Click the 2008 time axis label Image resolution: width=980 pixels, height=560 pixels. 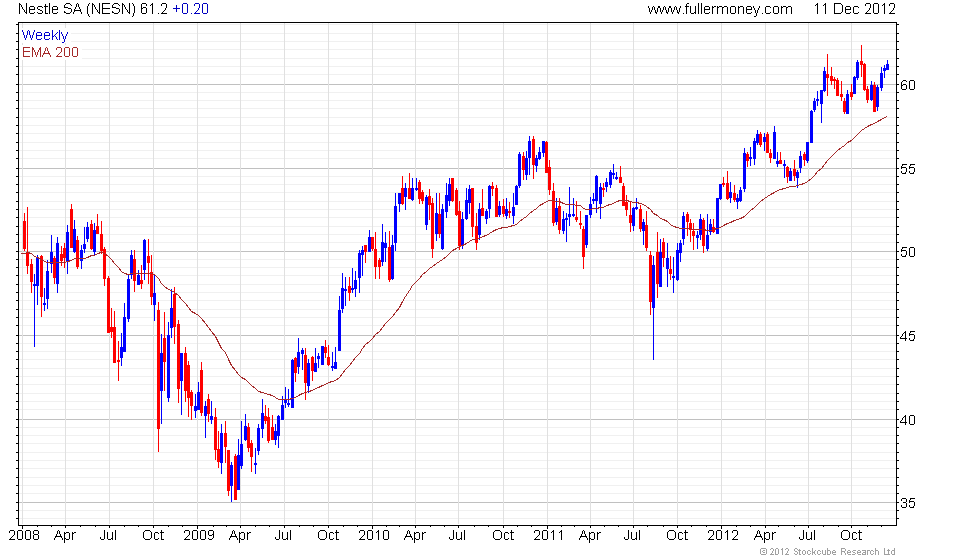click(x=24, y=536)
